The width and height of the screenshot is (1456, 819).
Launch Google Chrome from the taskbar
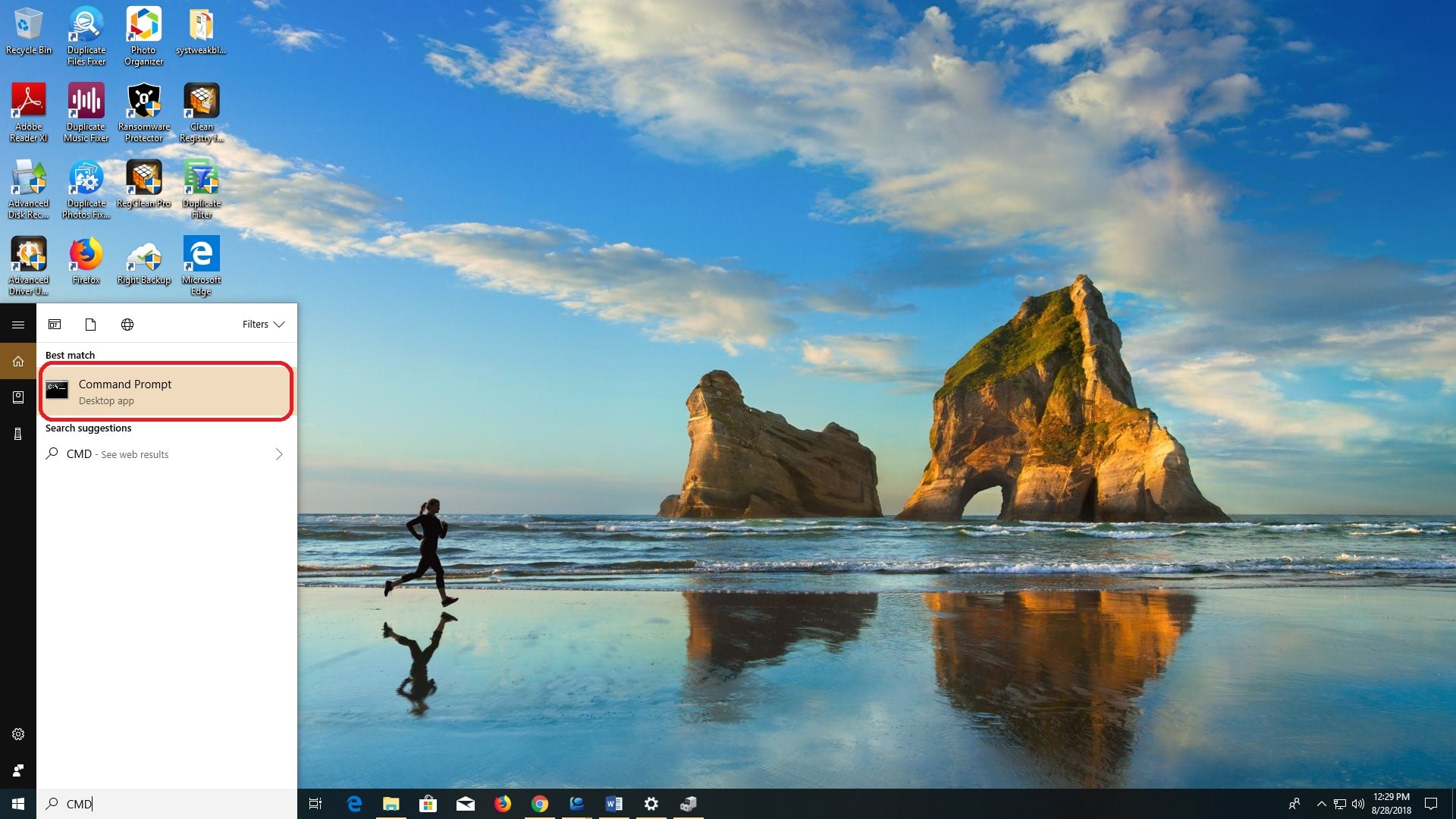point(540,804)
